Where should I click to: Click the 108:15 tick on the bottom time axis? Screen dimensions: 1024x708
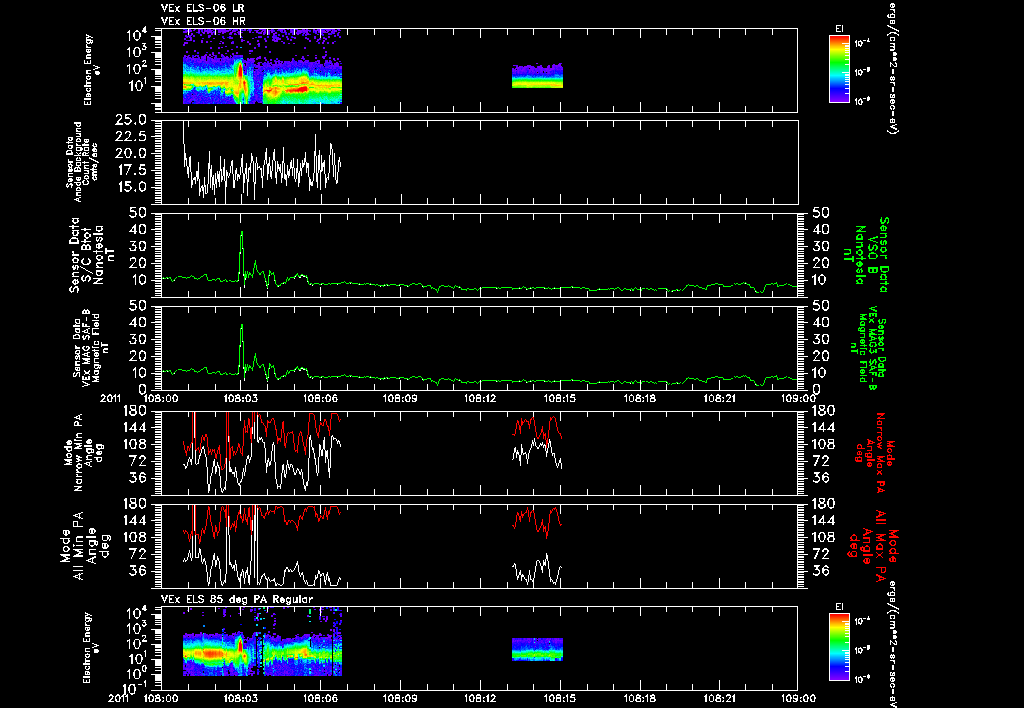click(560, 698)
